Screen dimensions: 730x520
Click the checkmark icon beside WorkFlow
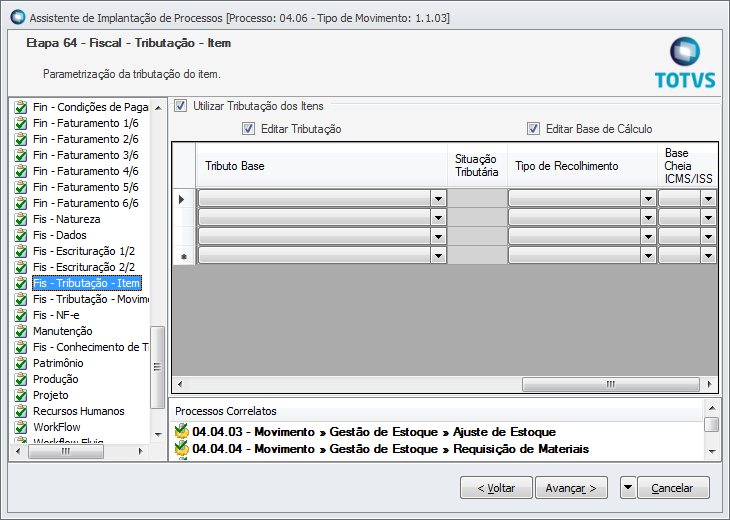20,427
